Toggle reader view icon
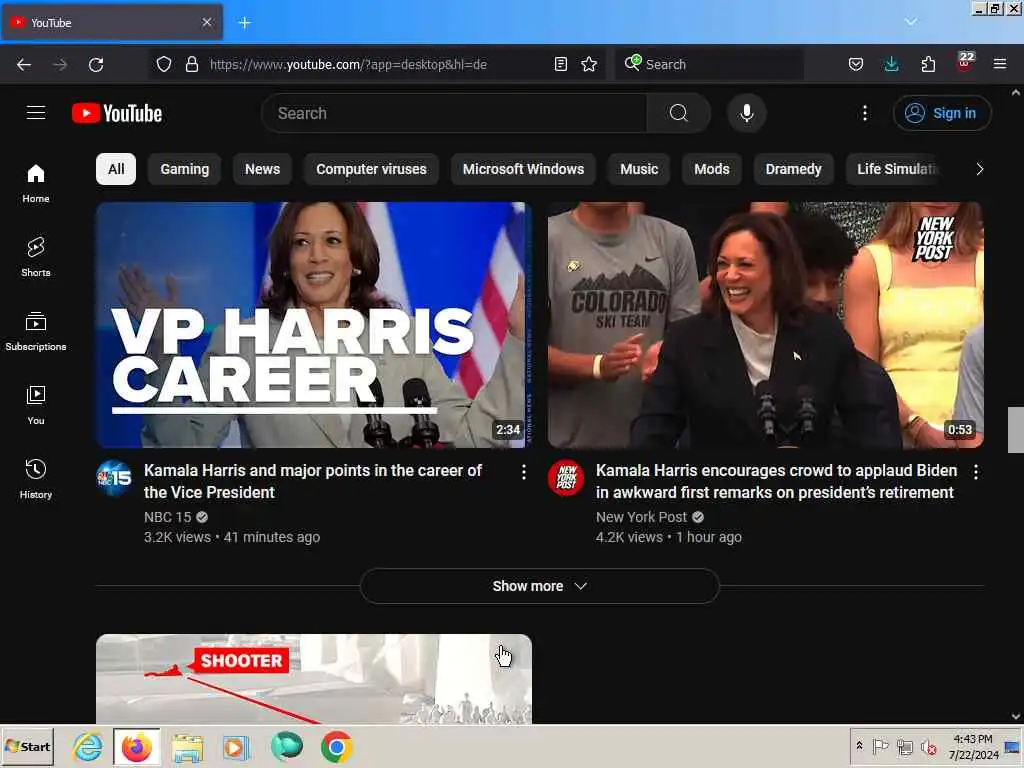1024x768 pixels. coord(560,64)
